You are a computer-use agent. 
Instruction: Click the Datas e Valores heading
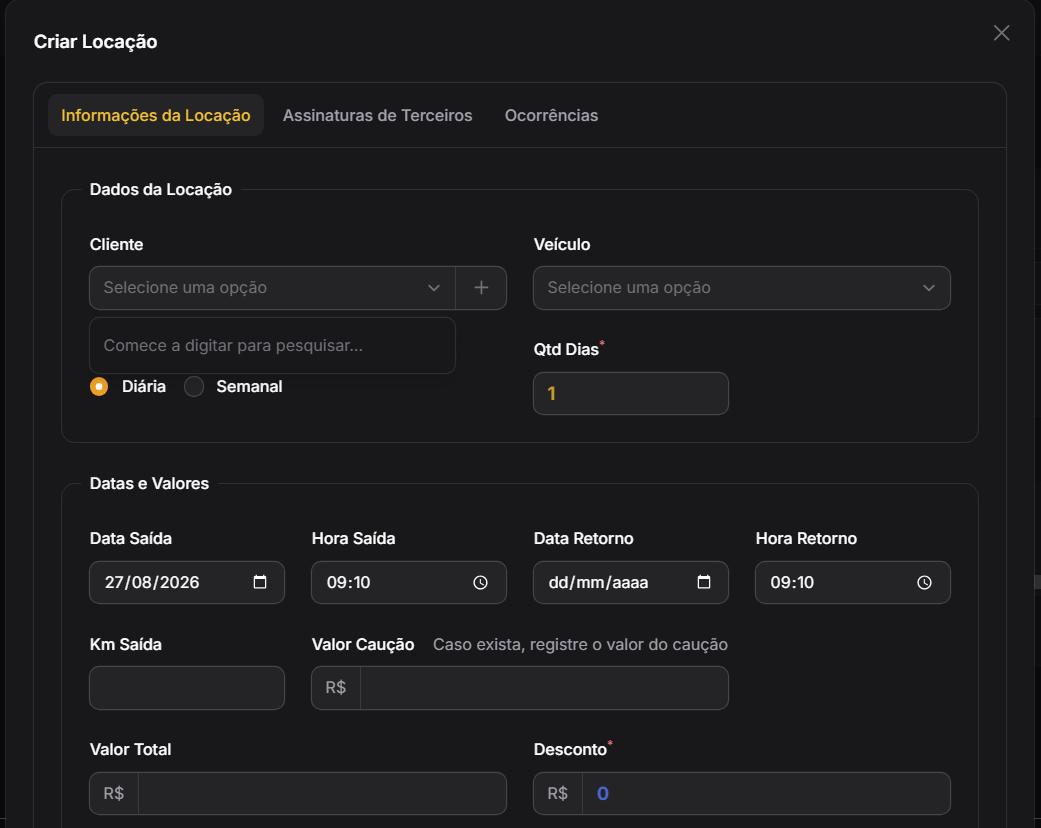click(x=149, y=483)
